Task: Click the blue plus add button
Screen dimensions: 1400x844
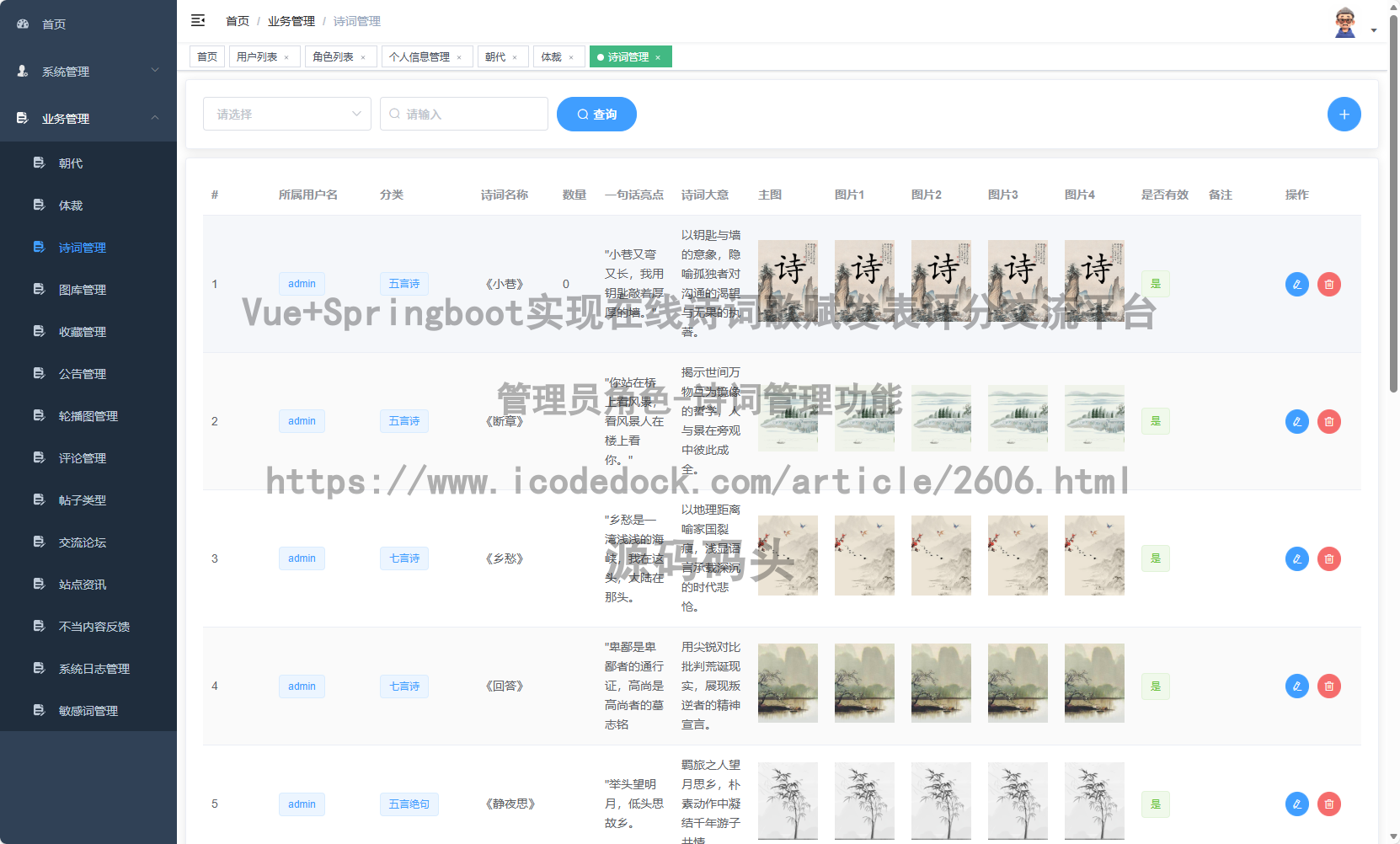Action: coord(1344,114)
